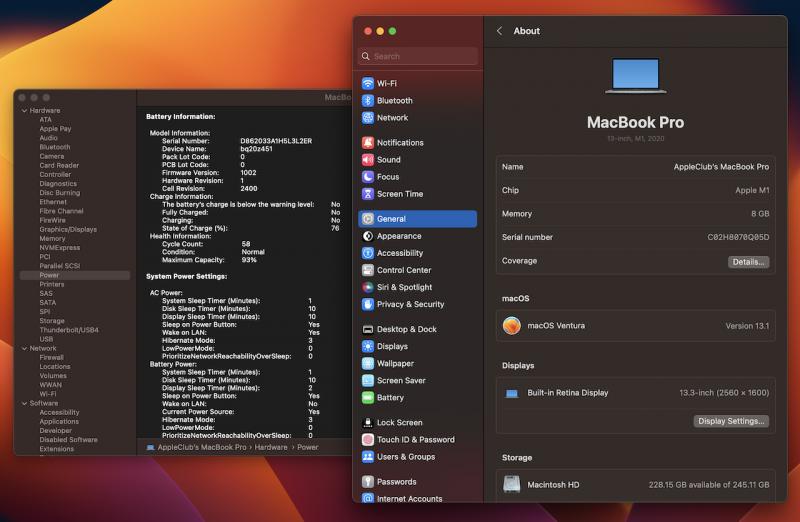Open Display Settings button
The width and height of the screenshot is (800, 522).
732,421
